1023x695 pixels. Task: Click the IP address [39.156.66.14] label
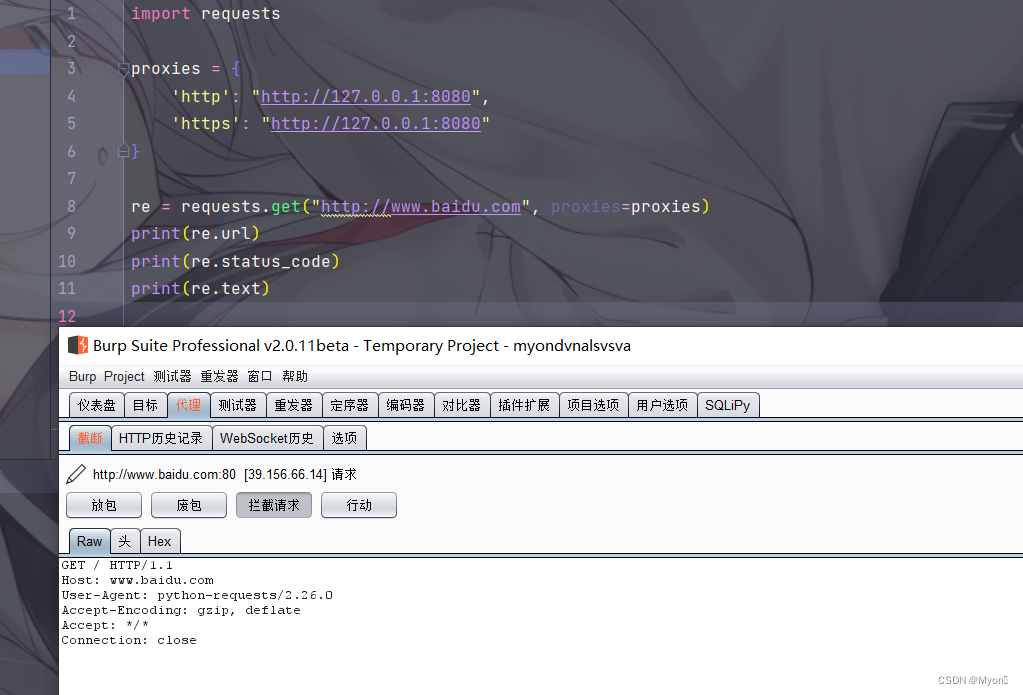285,474
